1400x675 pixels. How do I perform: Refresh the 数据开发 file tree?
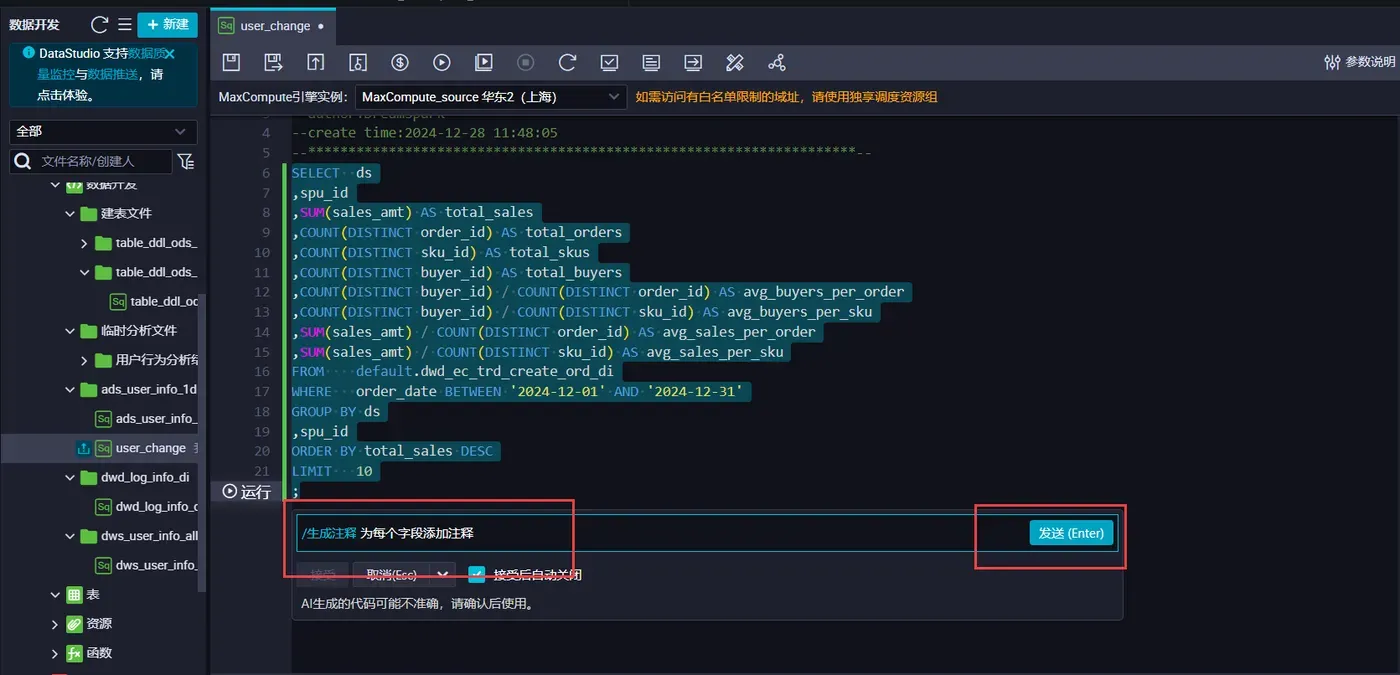[x=99, y=25]
